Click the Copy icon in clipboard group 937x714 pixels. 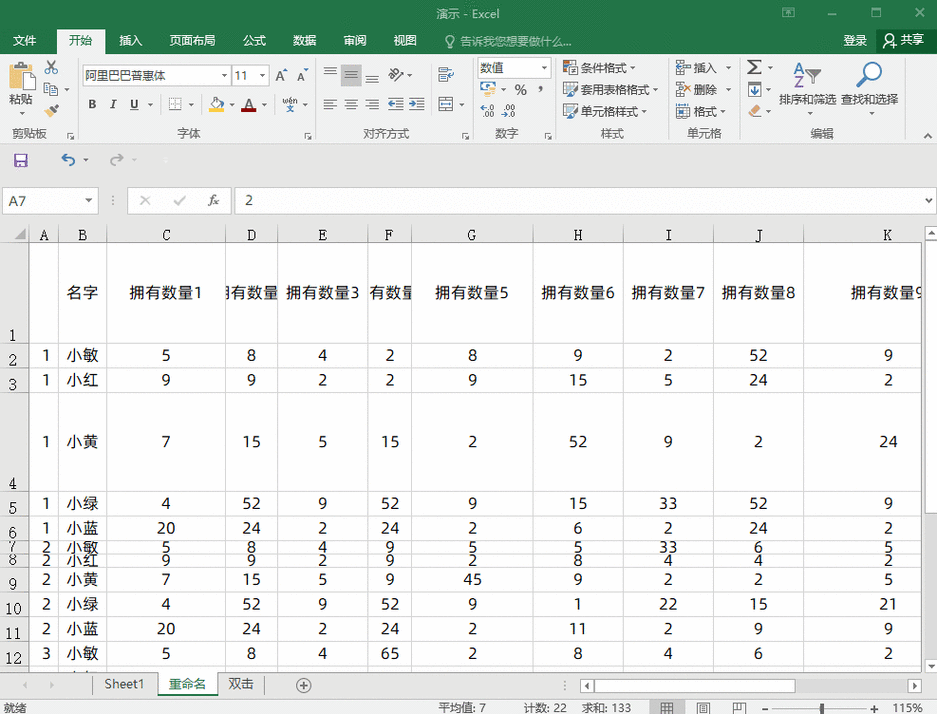(51, 90)
